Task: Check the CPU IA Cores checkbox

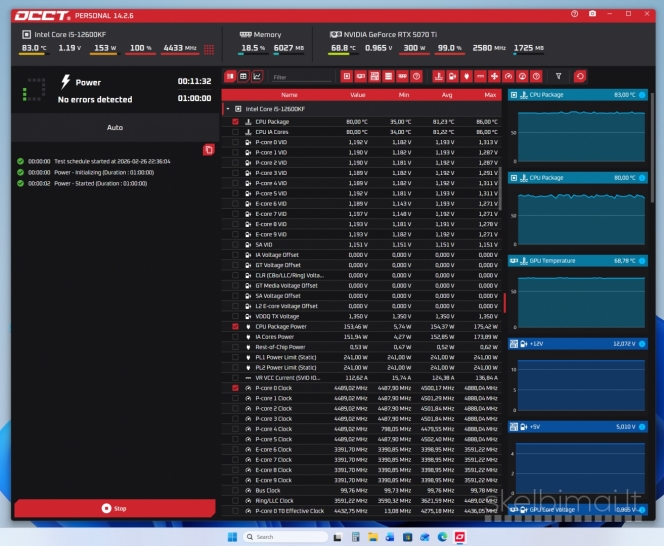Action: pyautogui.click(x=235, y=132)
